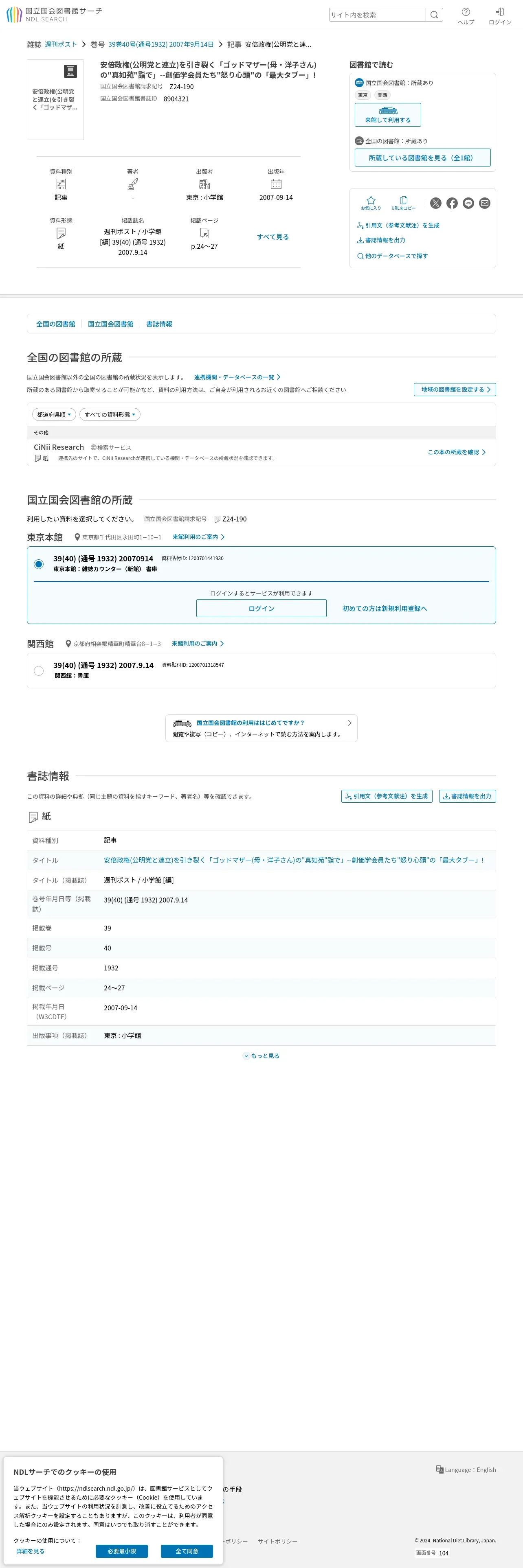Share on Facebook icon
The width and height of the screenshot is (523, 1568).
tap(452, 203)
